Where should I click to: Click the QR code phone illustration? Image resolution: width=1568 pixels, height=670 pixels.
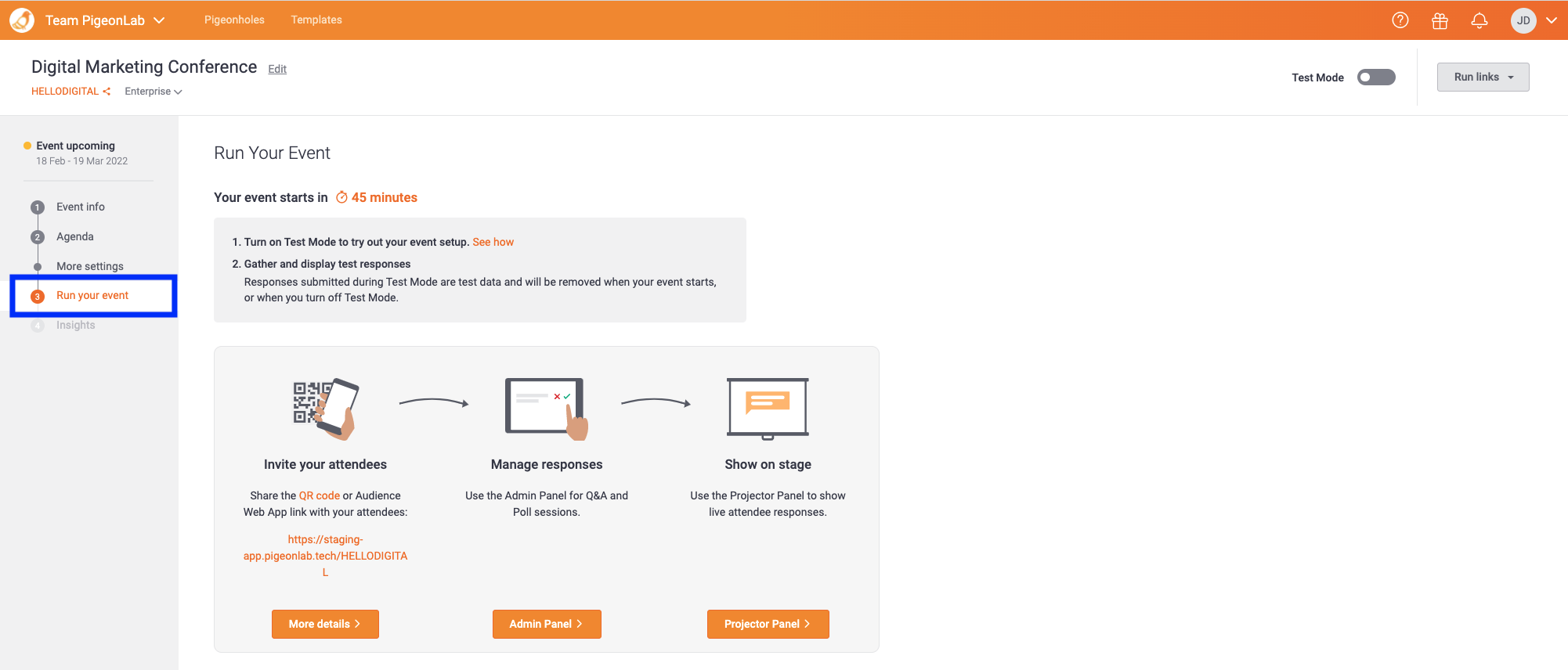coord(325,408)
